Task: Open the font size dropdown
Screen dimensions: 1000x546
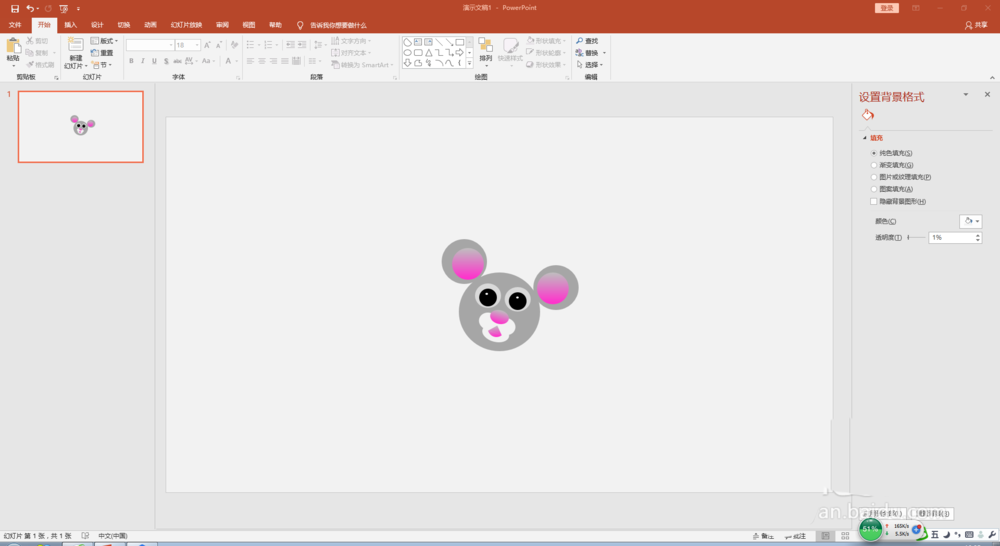Action: tap(197, 45)
